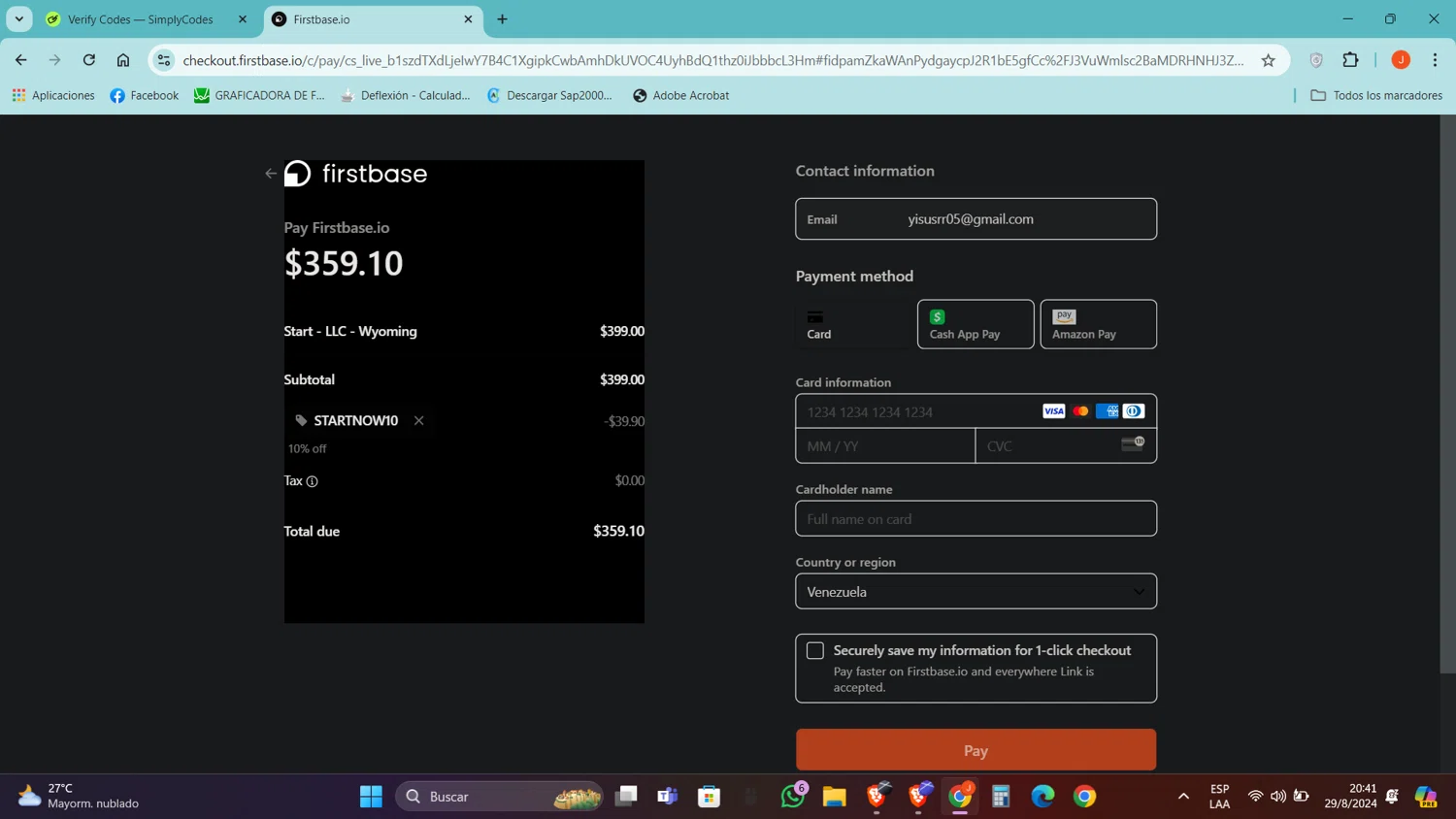Click the CVC field
Screen dimensions: 1456x819
tap(1066, 446)
